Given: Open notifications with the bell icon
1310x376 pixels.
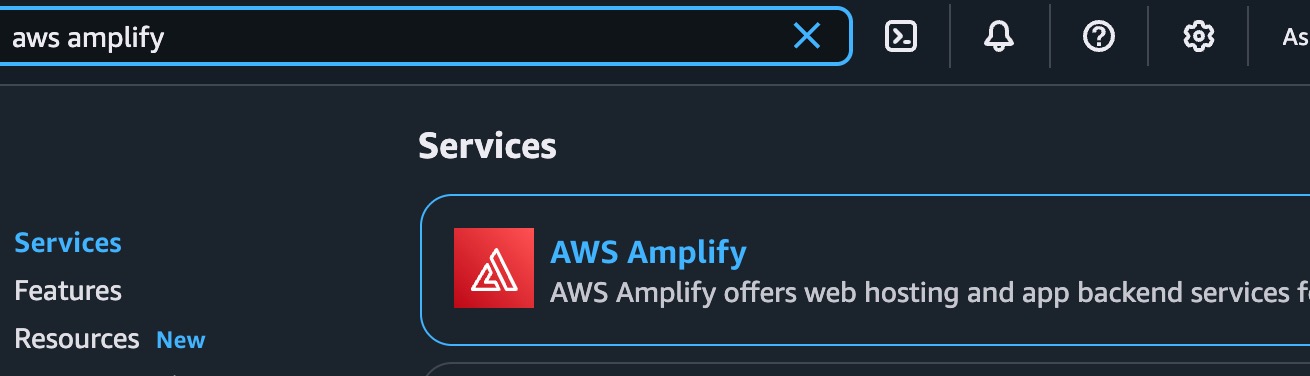Looking at the screenshot, I should (999, 37).
